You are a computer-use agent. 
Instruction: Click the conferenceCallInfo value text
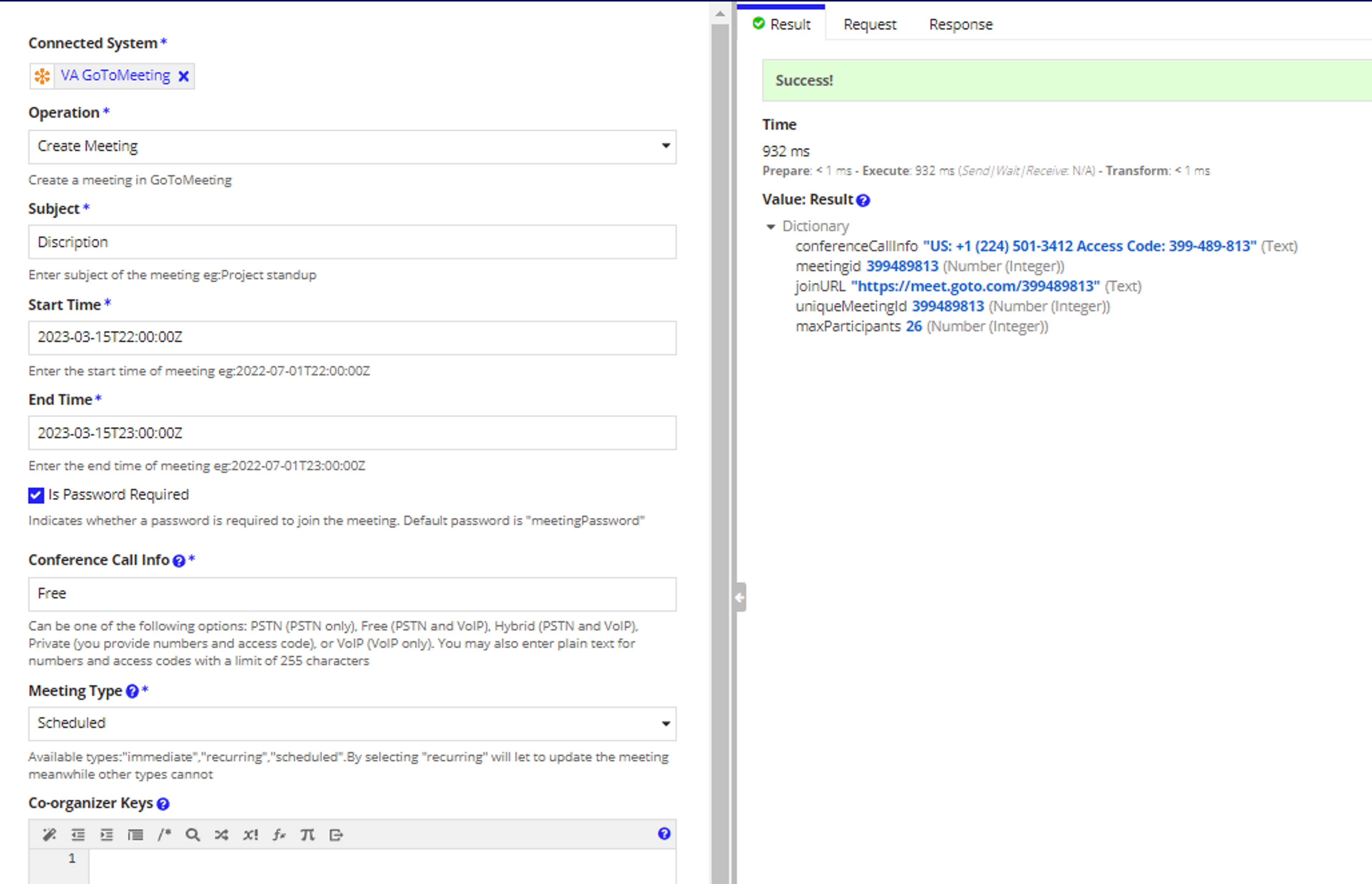[1089, 246]
